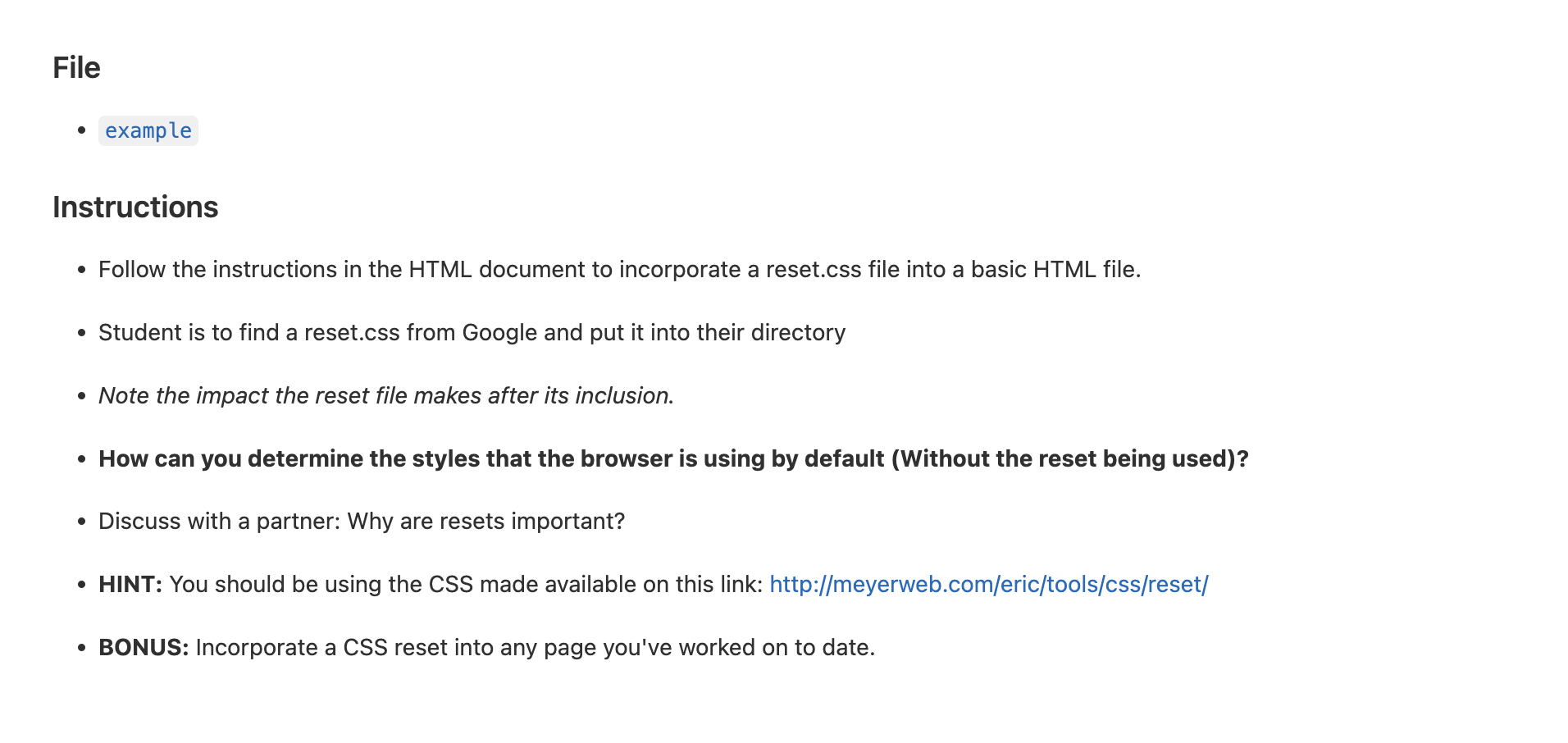
Task: Click the bold HINT: label
Action: coord(130,585)
